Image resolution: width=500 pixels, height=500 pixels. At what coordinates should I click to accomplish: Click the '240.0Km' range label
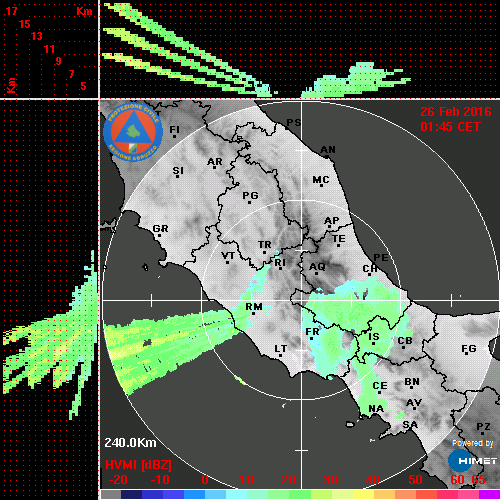point(130,443)
